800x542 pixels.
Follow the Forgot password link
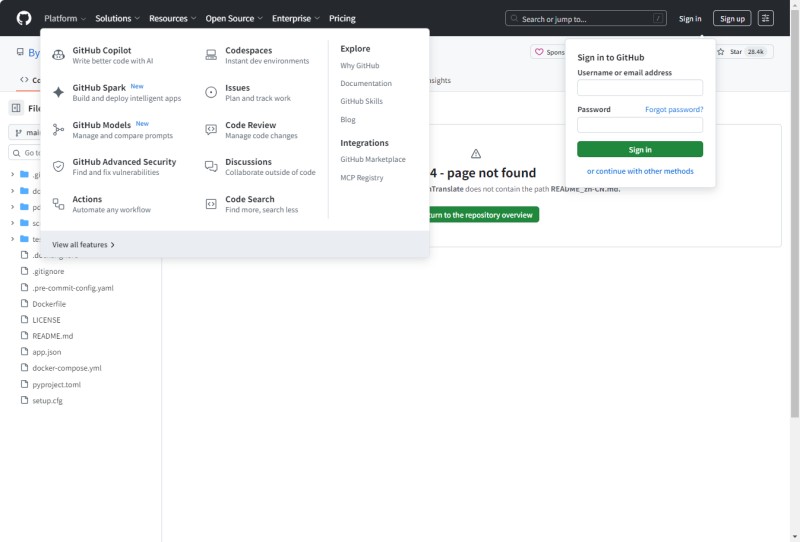(673, 109)
